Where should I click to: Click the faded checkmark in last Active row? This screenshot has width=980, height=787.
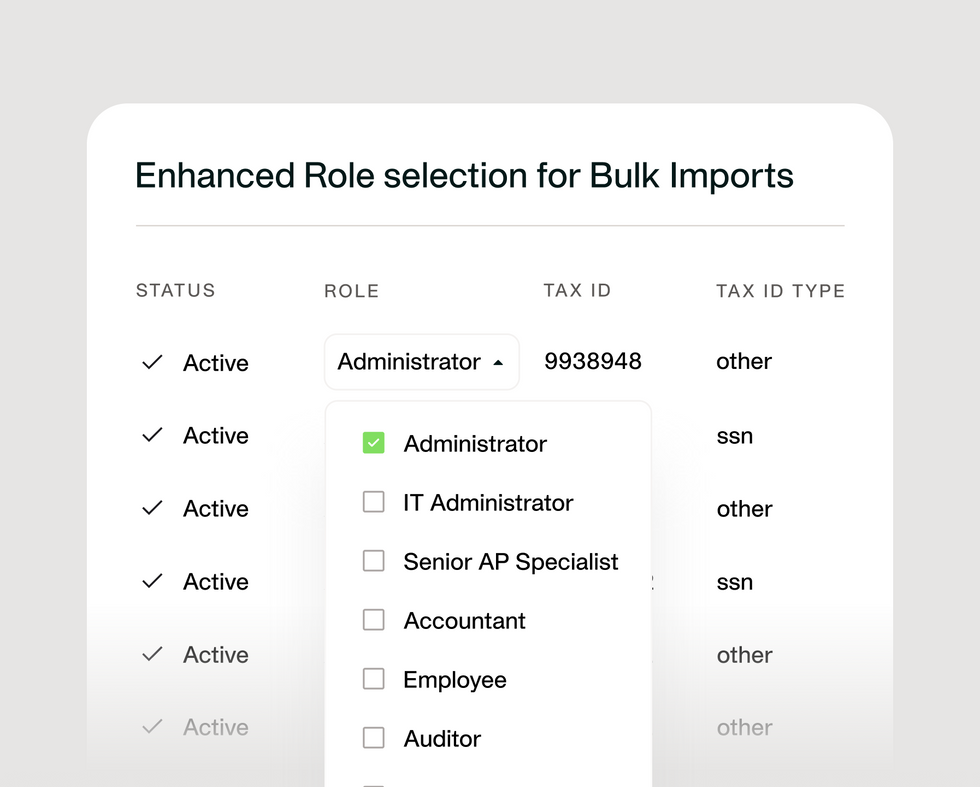[152, 726]
